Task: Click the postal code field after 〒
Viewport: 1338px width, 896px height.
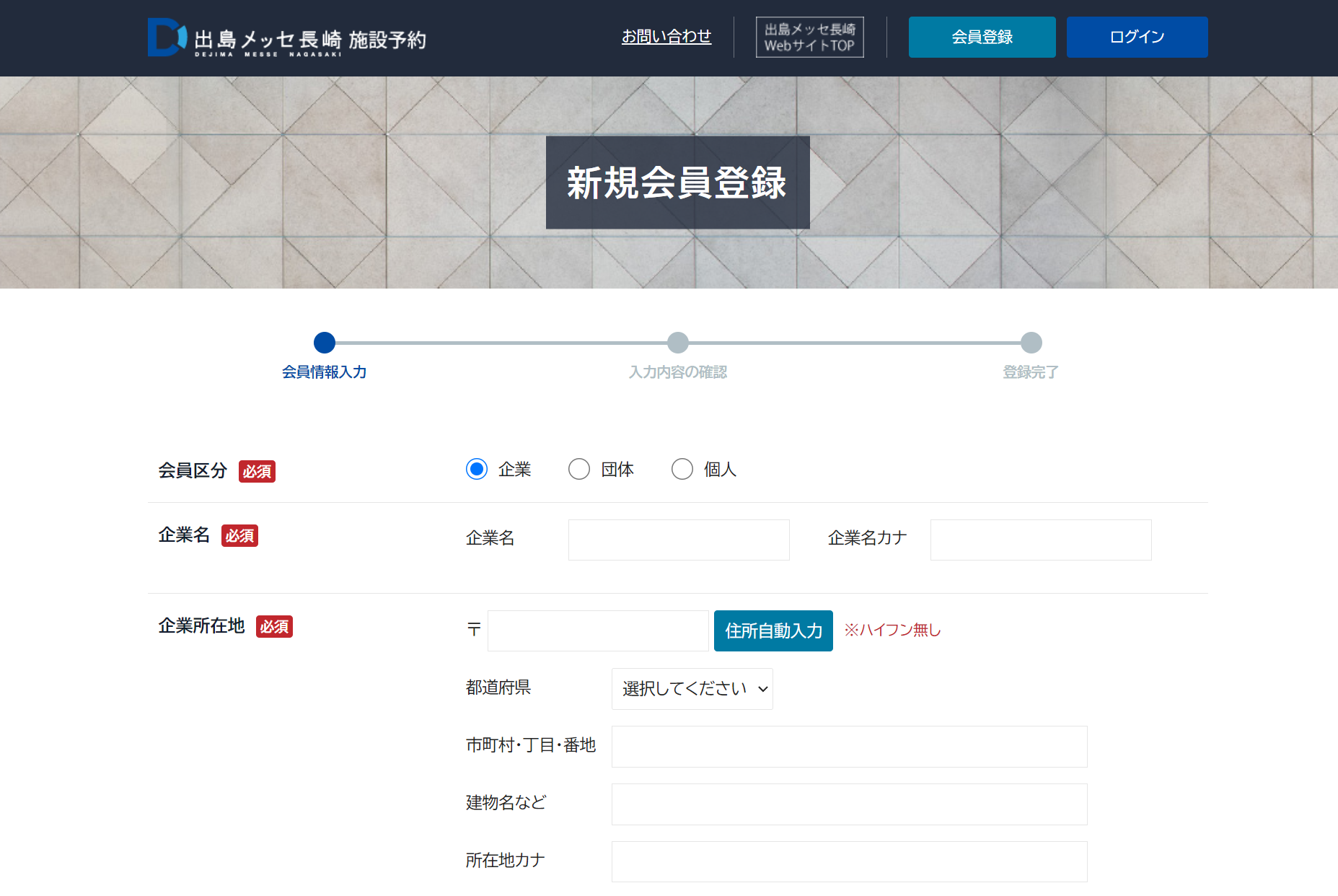Action: pyautogui.click(x=597, y=631)
